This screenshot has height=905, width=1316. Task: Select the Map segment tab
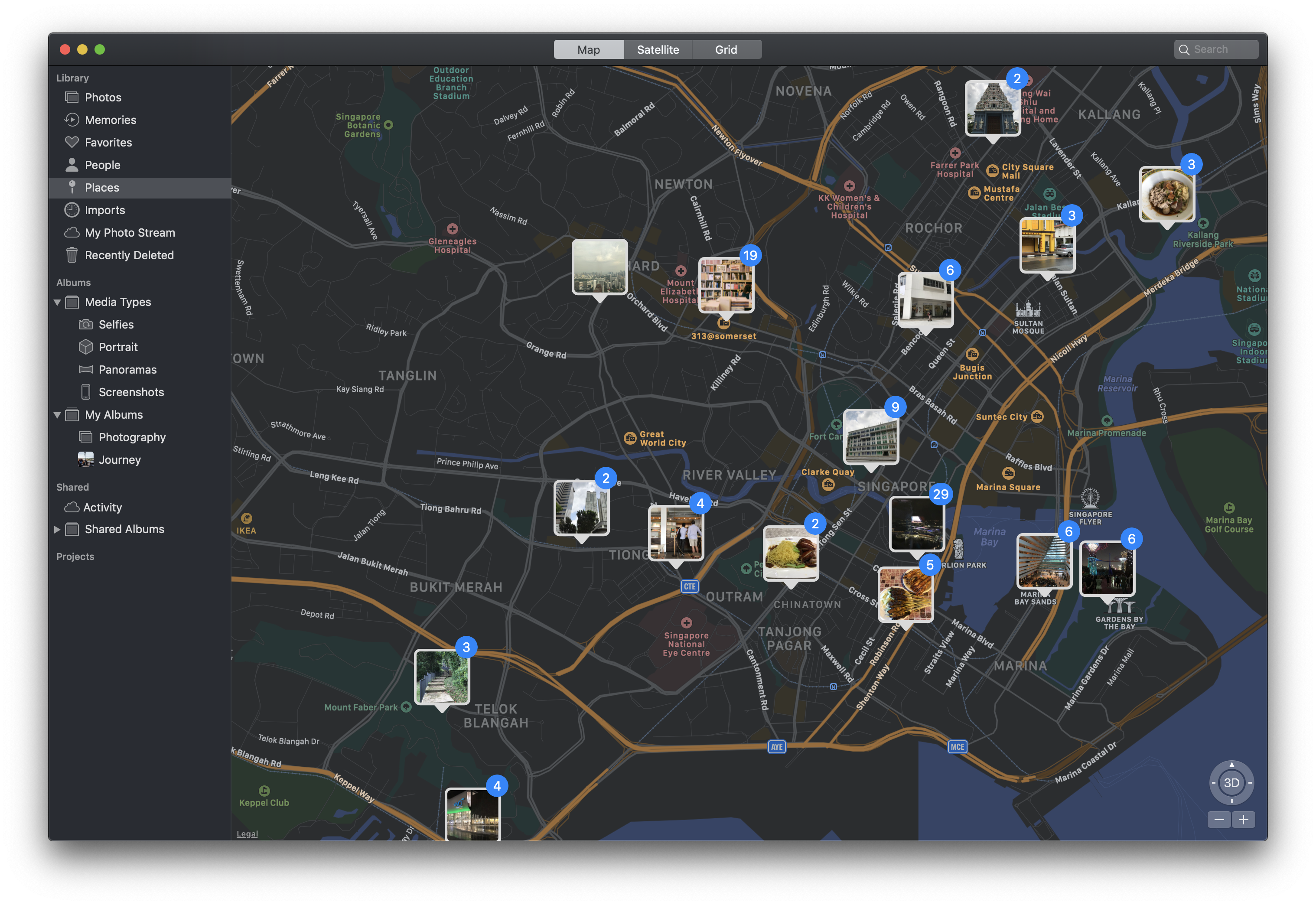(x=589, y=50)
